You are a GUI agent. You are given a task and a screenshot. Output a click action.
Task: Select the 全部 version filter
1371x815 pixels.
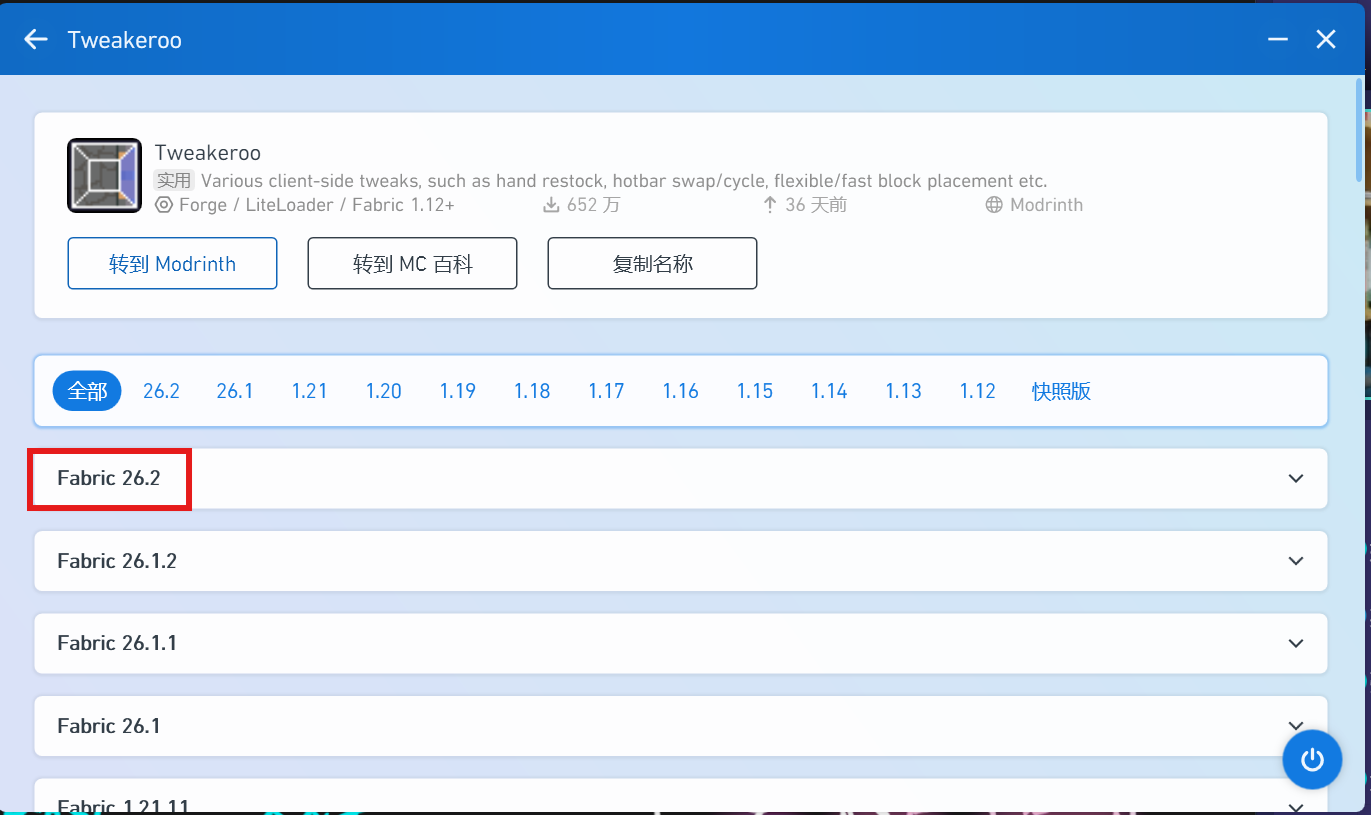pyautogui.click(x=87, y=391)
